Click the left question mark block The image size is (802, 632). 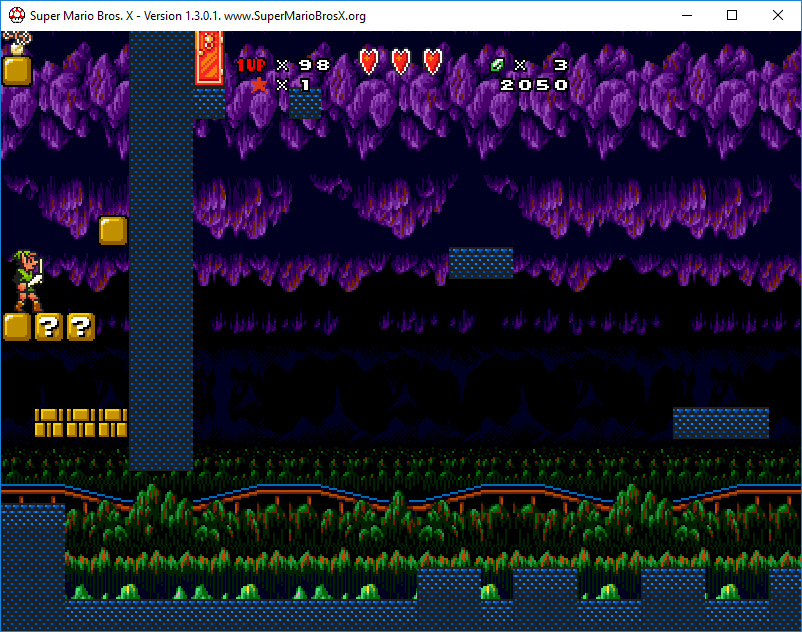click(49, 327)
